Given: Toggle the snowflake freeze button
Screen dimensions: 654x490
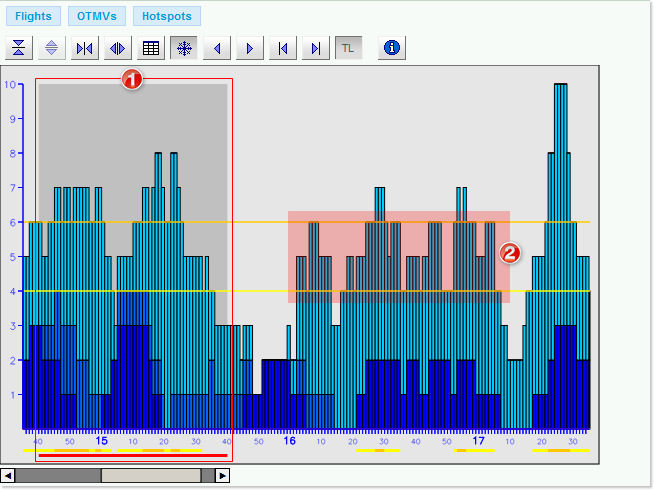Looking at the screenshot, I should pos(183,48).
